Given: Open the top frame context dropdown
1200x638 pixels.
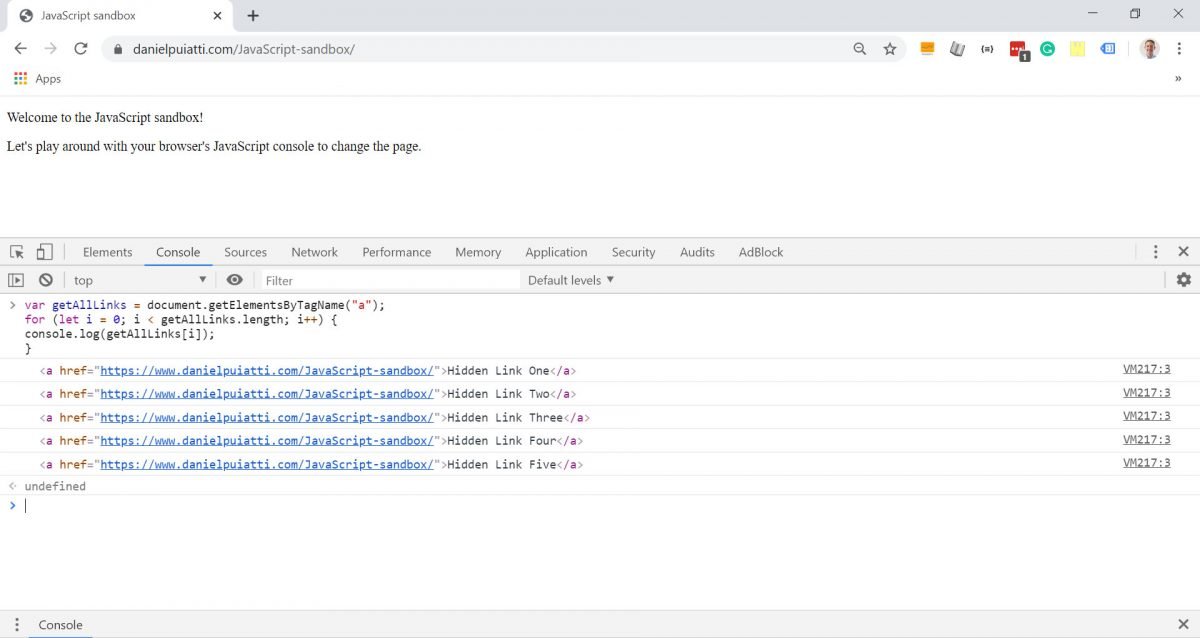Looking at the screenshot, I should (x=140, y=280).
